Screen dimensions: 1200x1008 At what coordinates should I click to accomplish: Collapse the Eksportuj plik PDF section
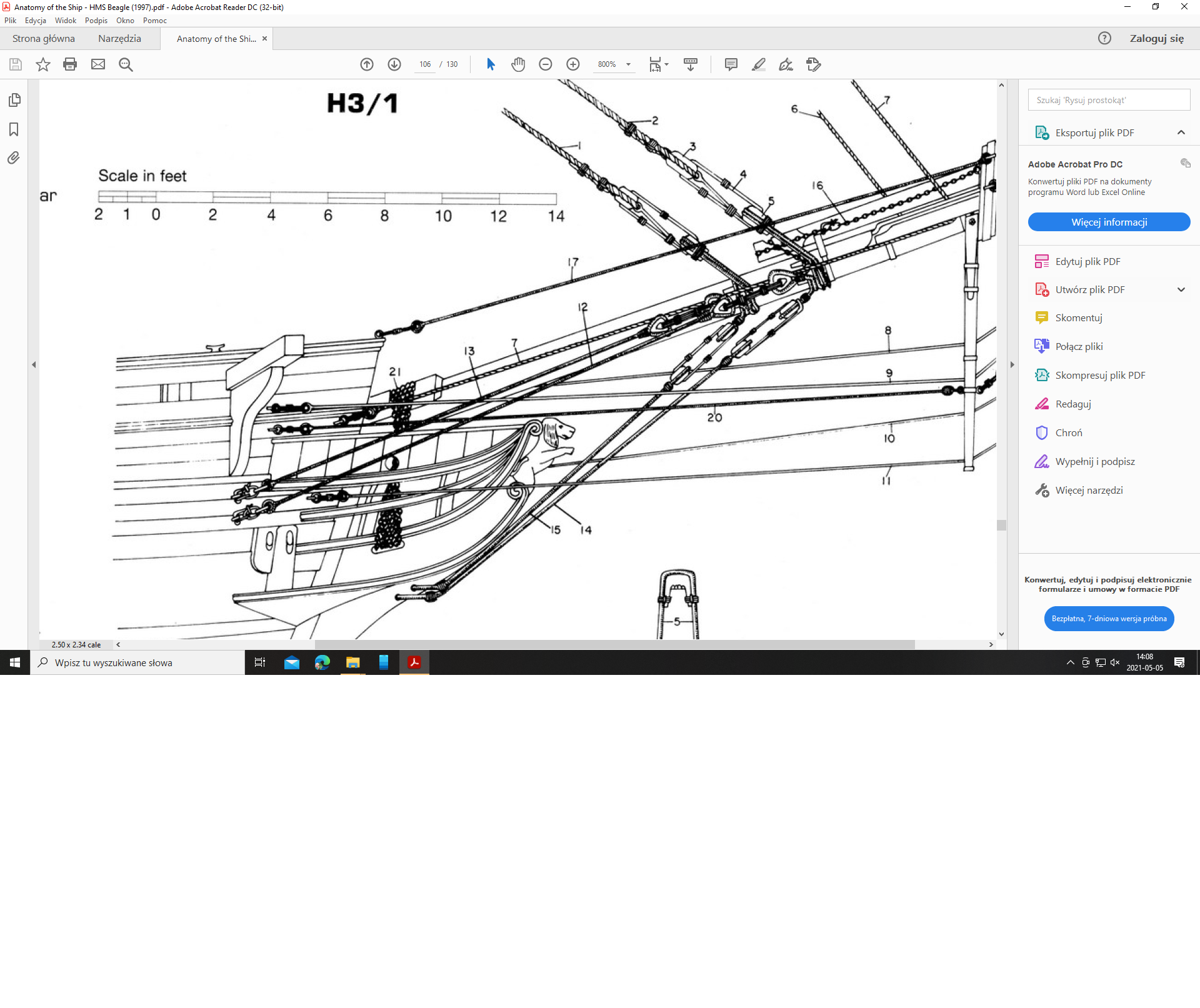(1181, 132)
